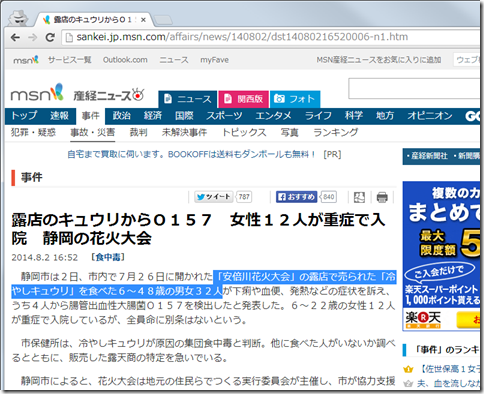Select the 事件 navigation item
The height and width of the screenshot is (394, 484).
pyautogui.click(x=91, y=116)
